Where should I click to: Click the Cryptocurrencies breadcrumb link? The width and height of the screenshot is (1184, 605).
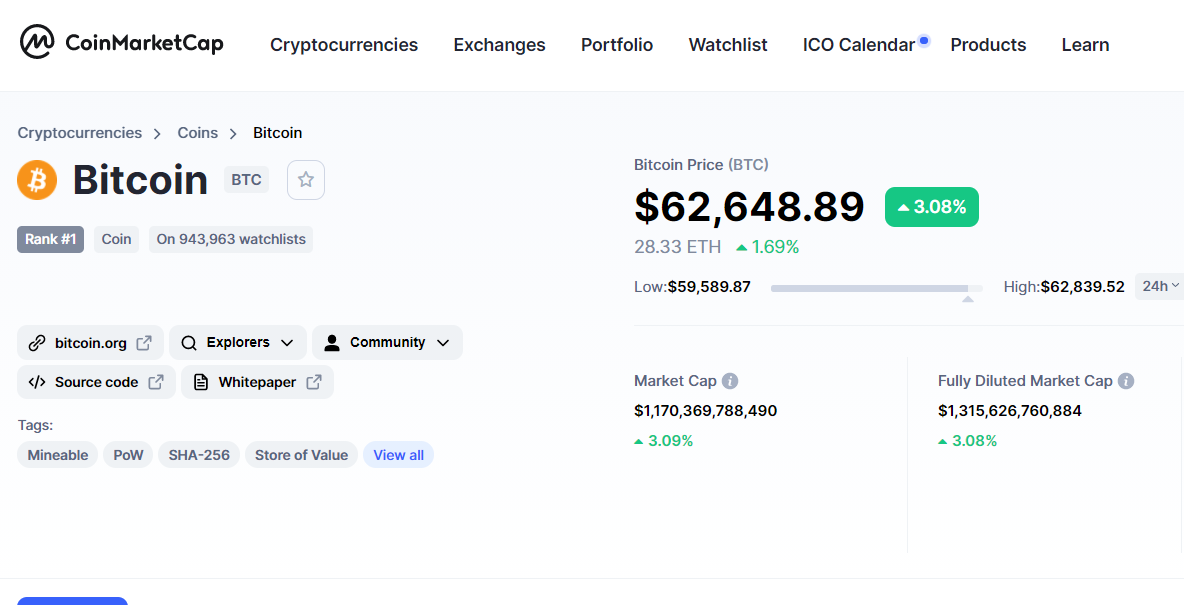tap(79, 133)
